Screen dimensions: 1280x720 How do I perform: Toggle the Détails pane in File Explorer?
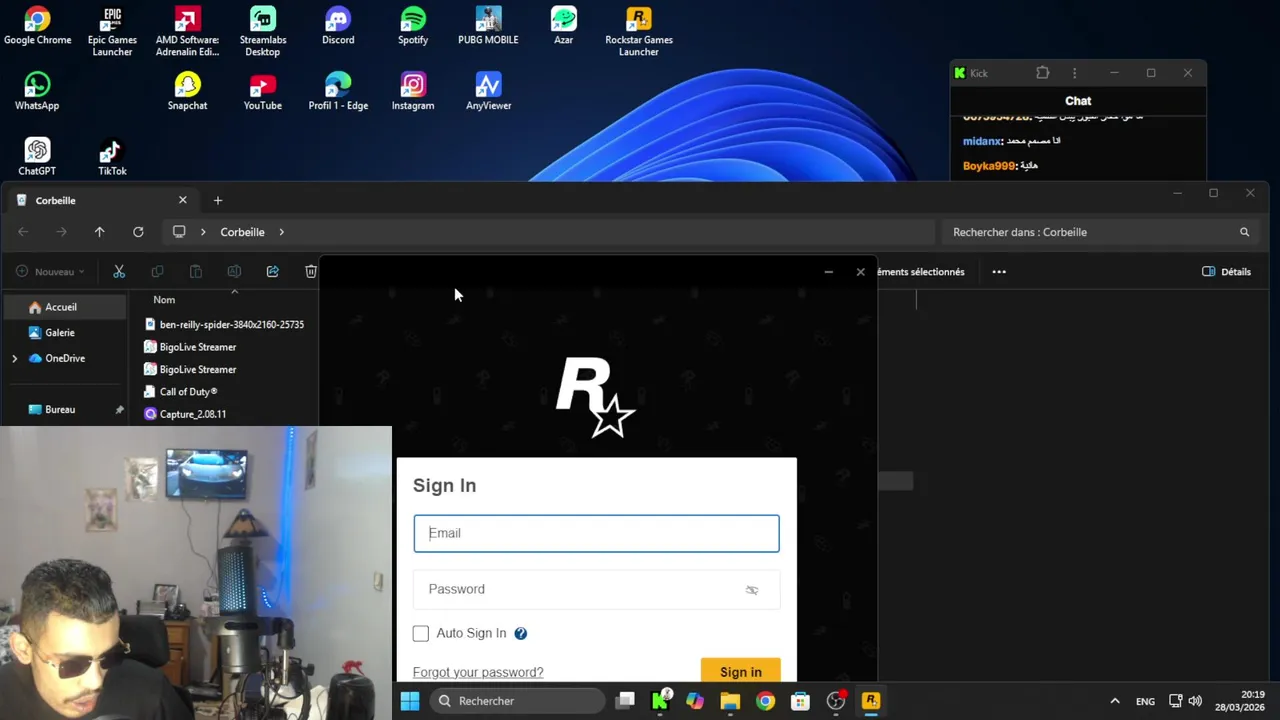pyautogui.click(x=1226, y=272)
